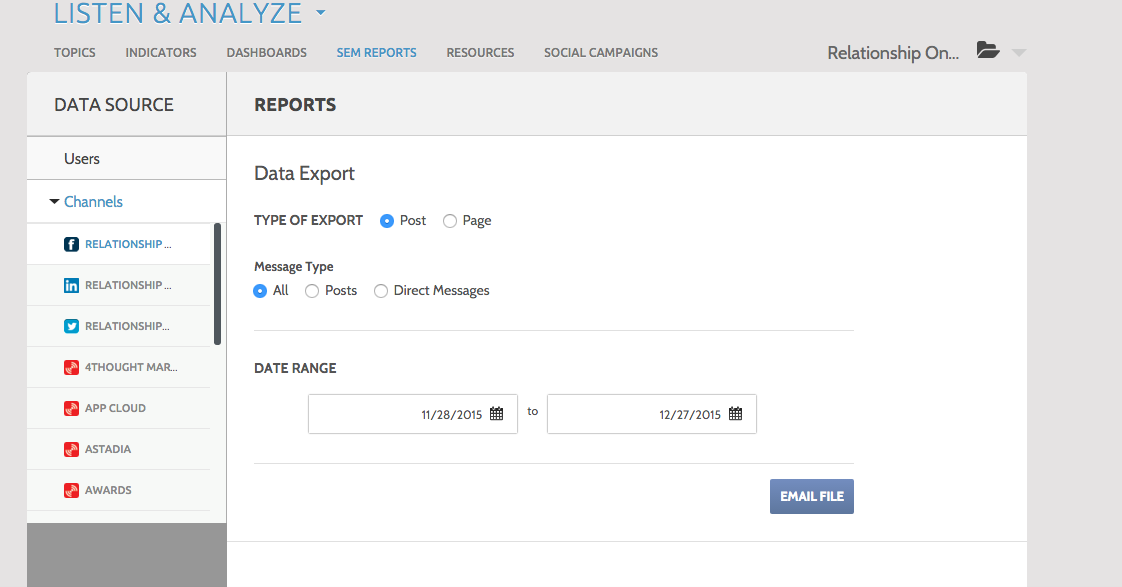This screenshot has height=587, width=1122.
Task: Open the end date calendar picker
Action: pyautogui.click(x=735, y=414)
